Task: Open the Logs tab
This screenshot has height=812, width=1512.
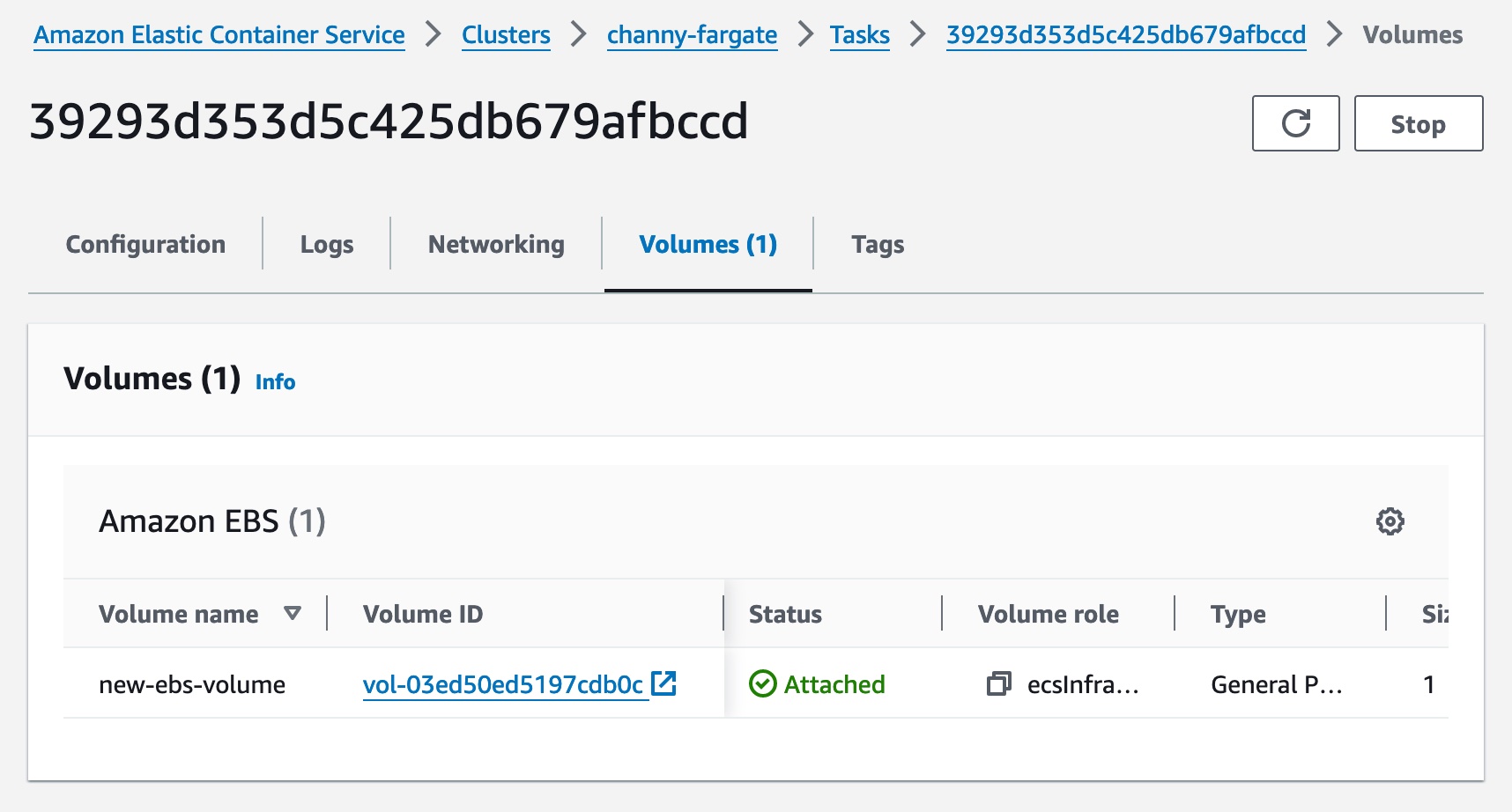Action: tap(326, 244)
